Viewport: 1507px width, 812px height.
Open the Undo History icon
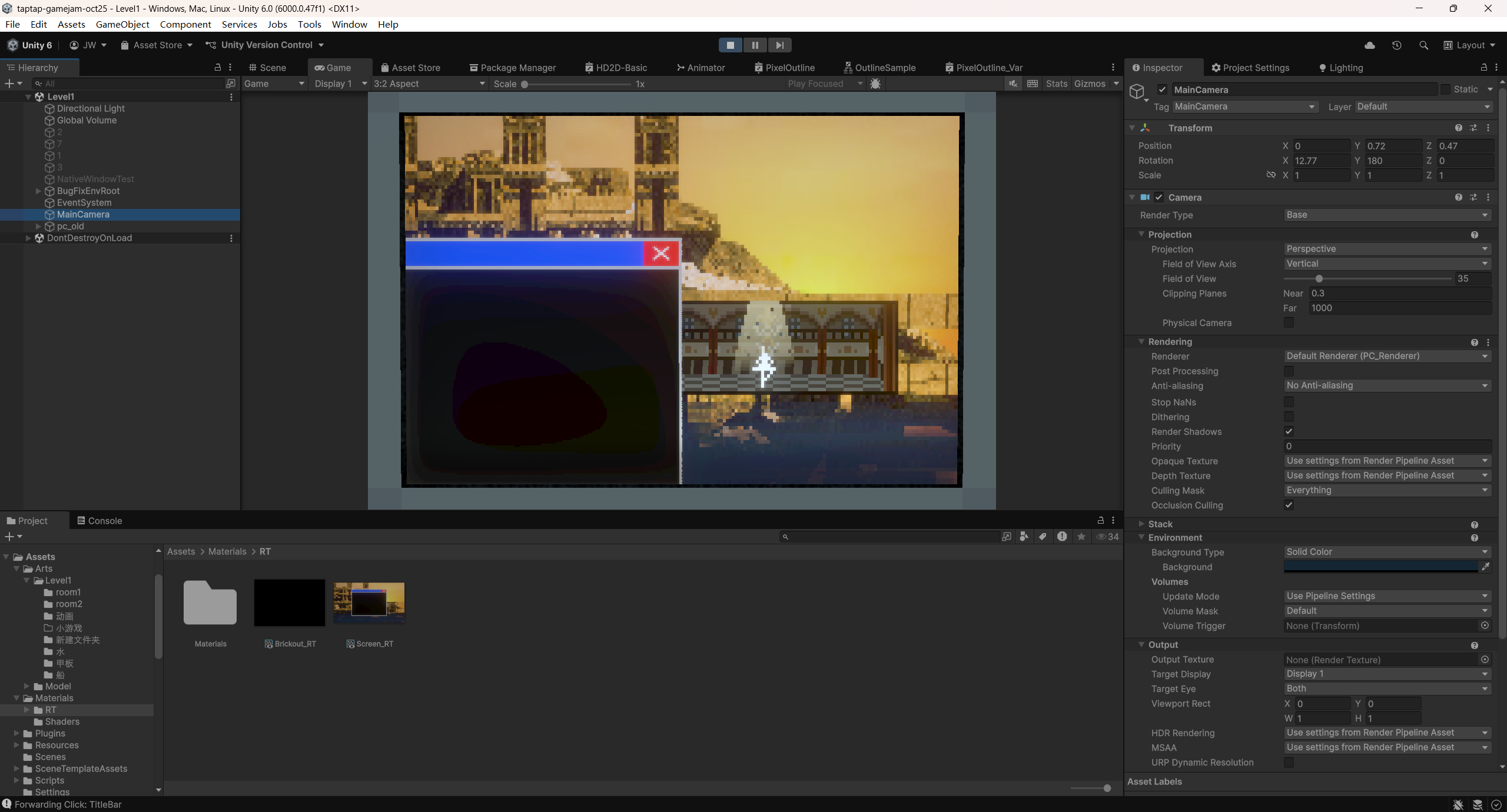[x=1396, y=45]
